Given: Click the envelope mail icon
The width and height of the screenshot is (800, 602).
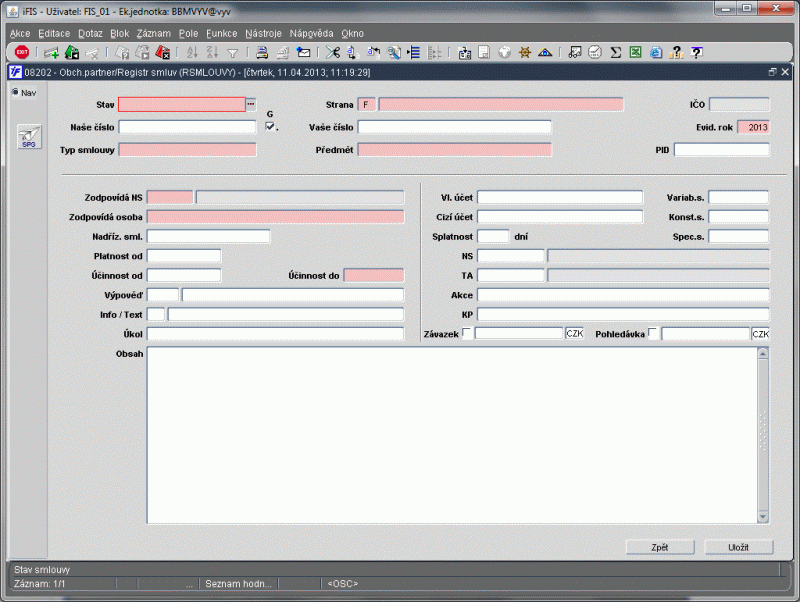Looking at the screenshot, I should pos(304,52).
